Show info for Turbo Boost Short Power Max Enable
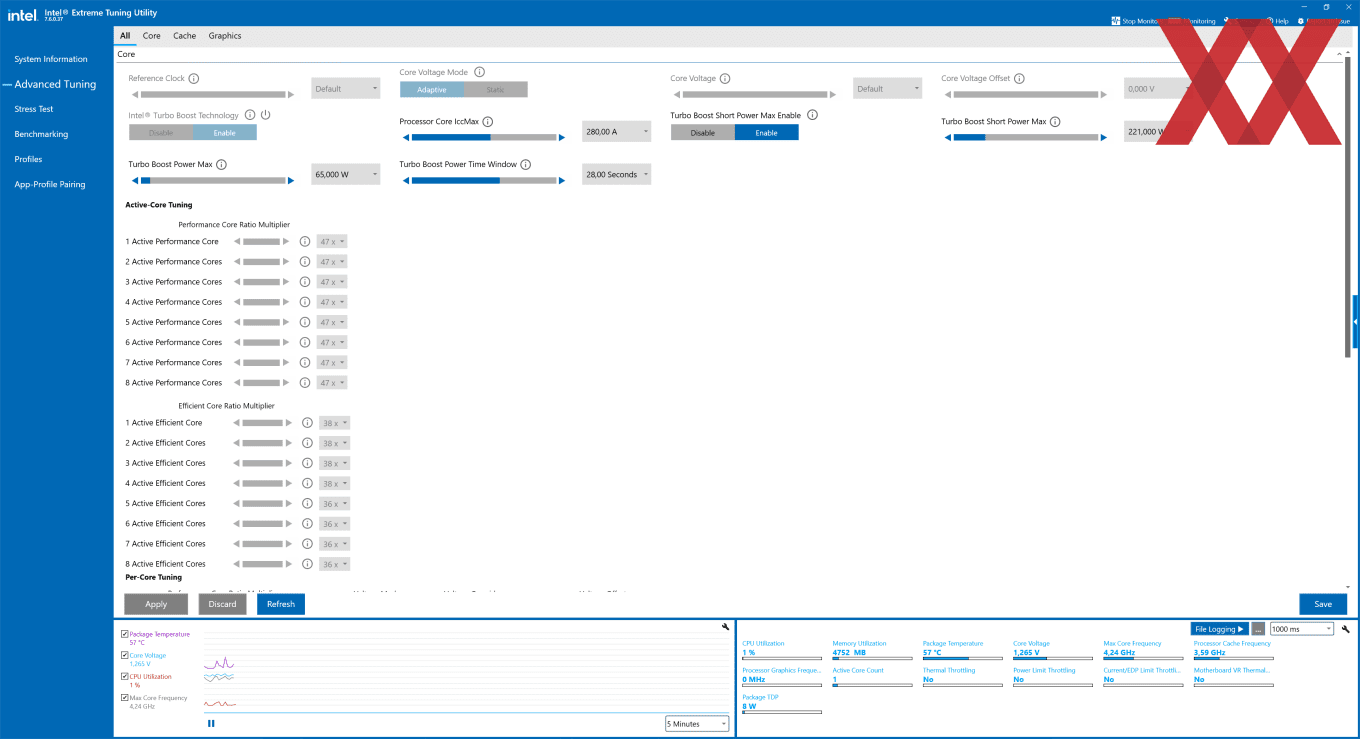This screenshot has width=1360, height=739. pos(812,115)
